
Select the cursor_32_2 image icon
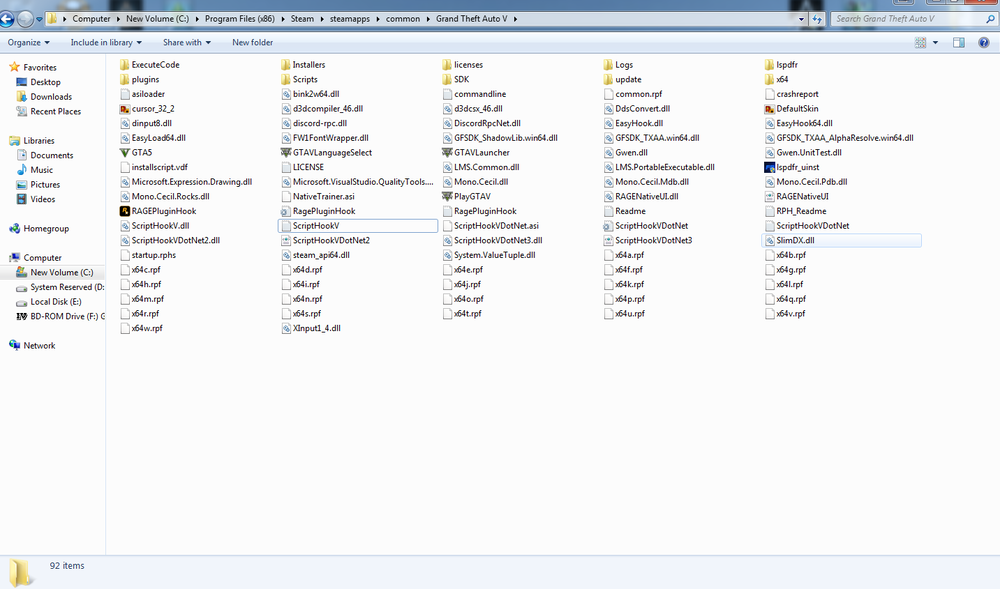pos(125,109)
